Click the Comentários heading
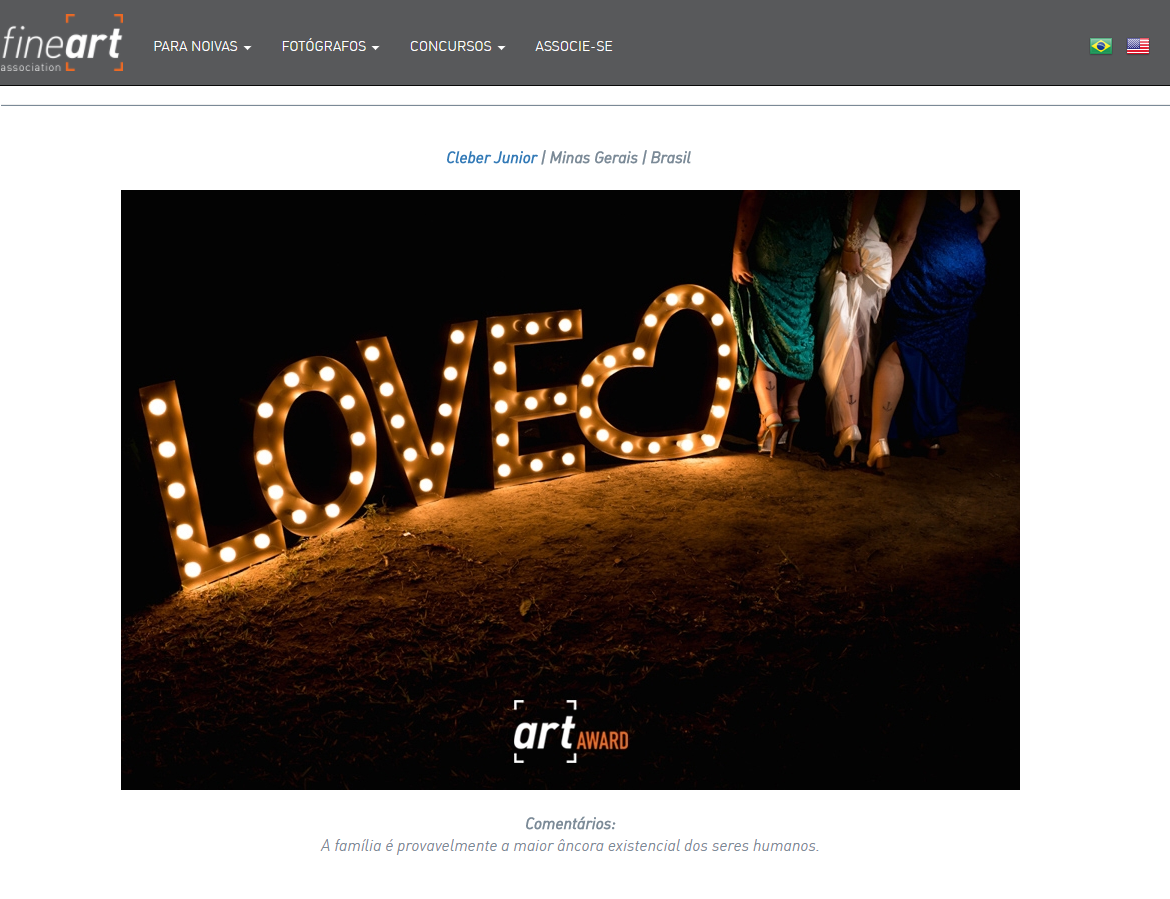Viewport: 1170px width, 899px height. click(x=570, y=824)
